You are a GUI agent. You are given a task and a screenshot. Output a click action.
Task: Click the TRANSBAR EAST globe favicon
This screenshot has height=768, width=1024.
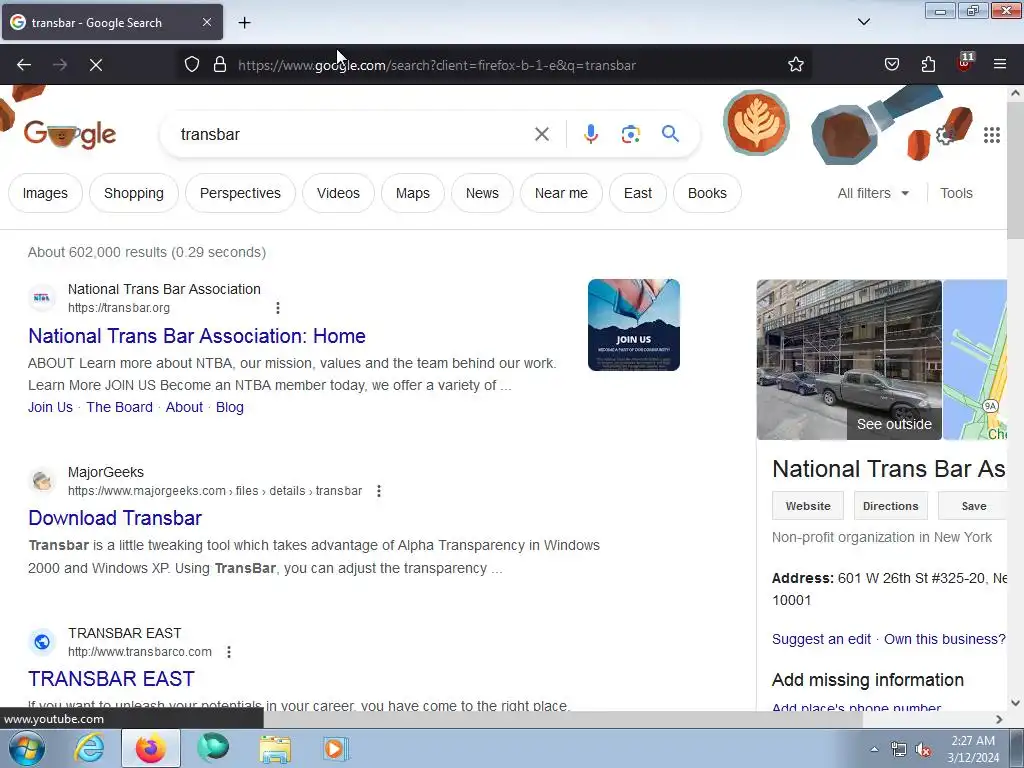[42, 642]
